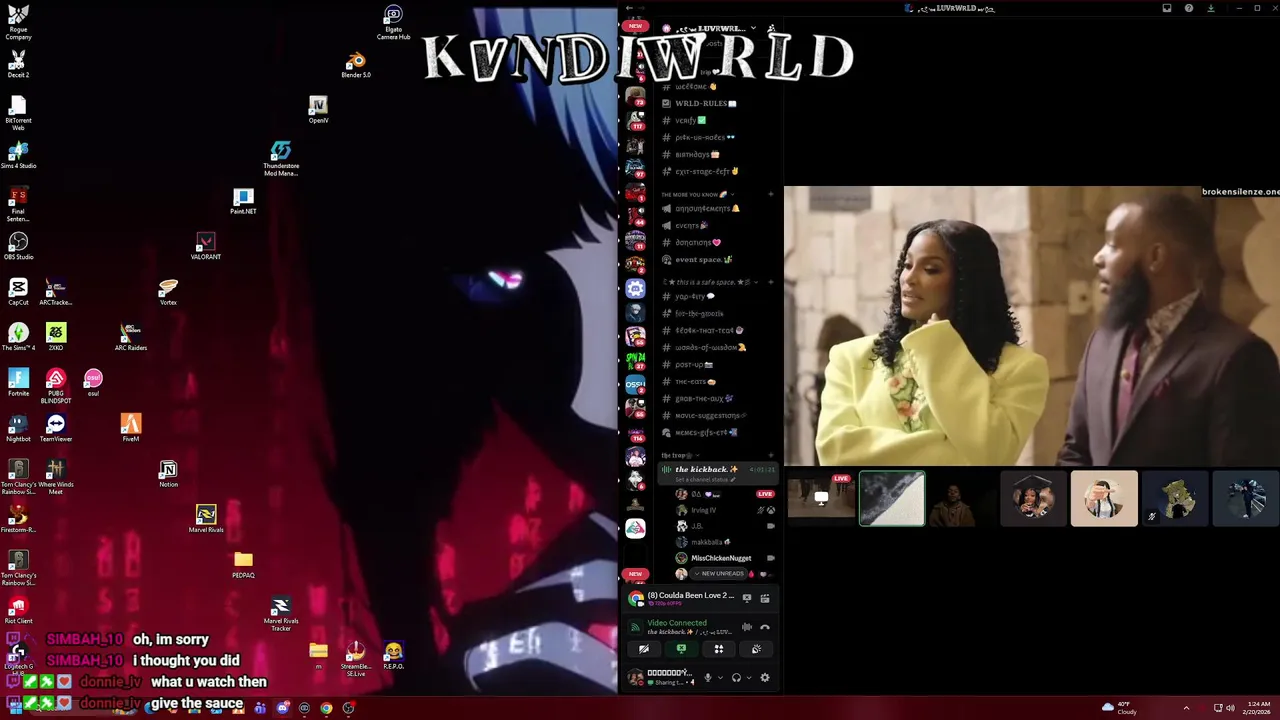This screenshot has width=1280, height=720.
Task: Open the birthdays channel
Action: (x=697, y=154)
